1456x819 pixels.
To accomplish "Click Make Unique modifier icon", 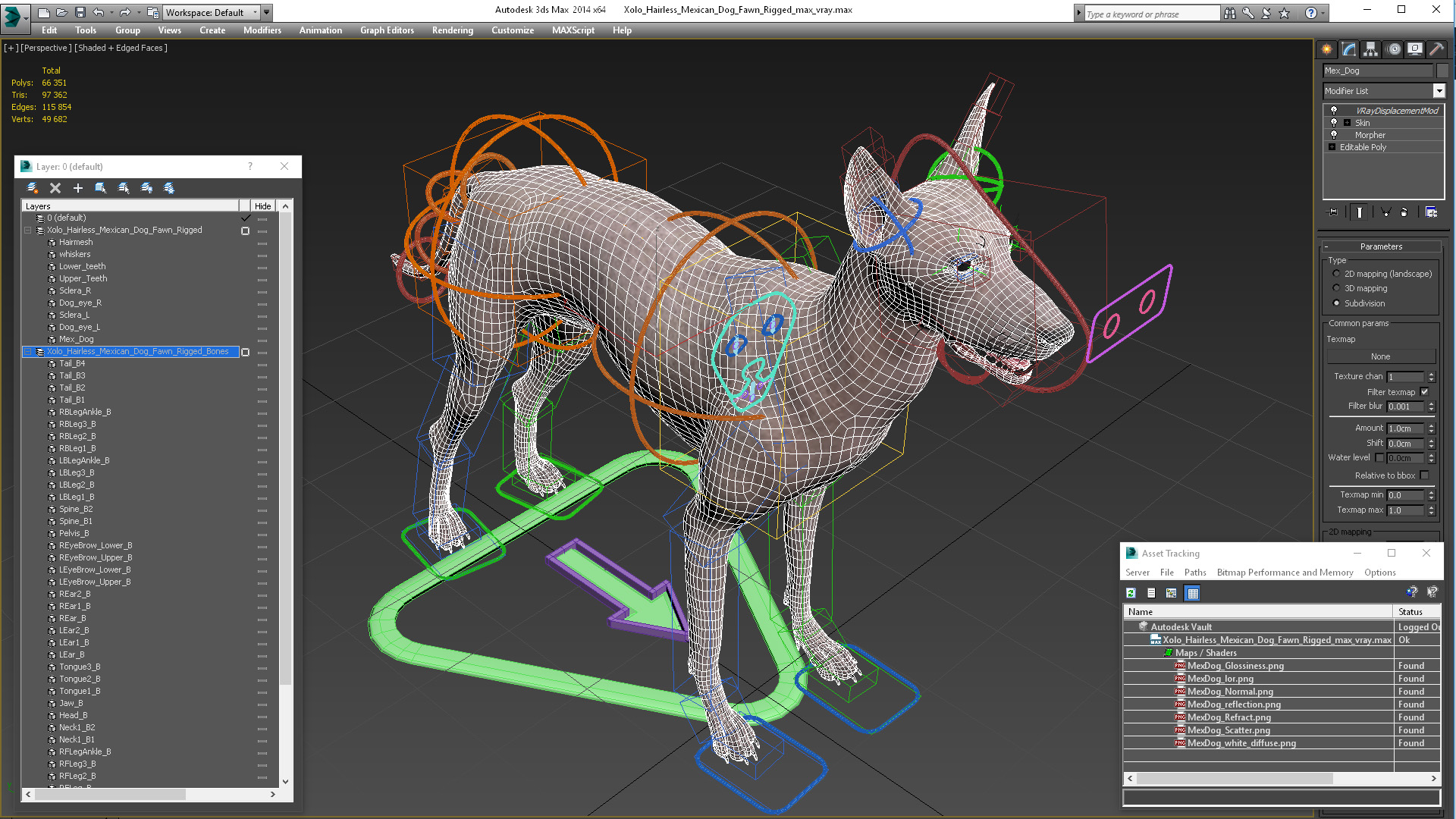I will click(x=1385, y=212).
